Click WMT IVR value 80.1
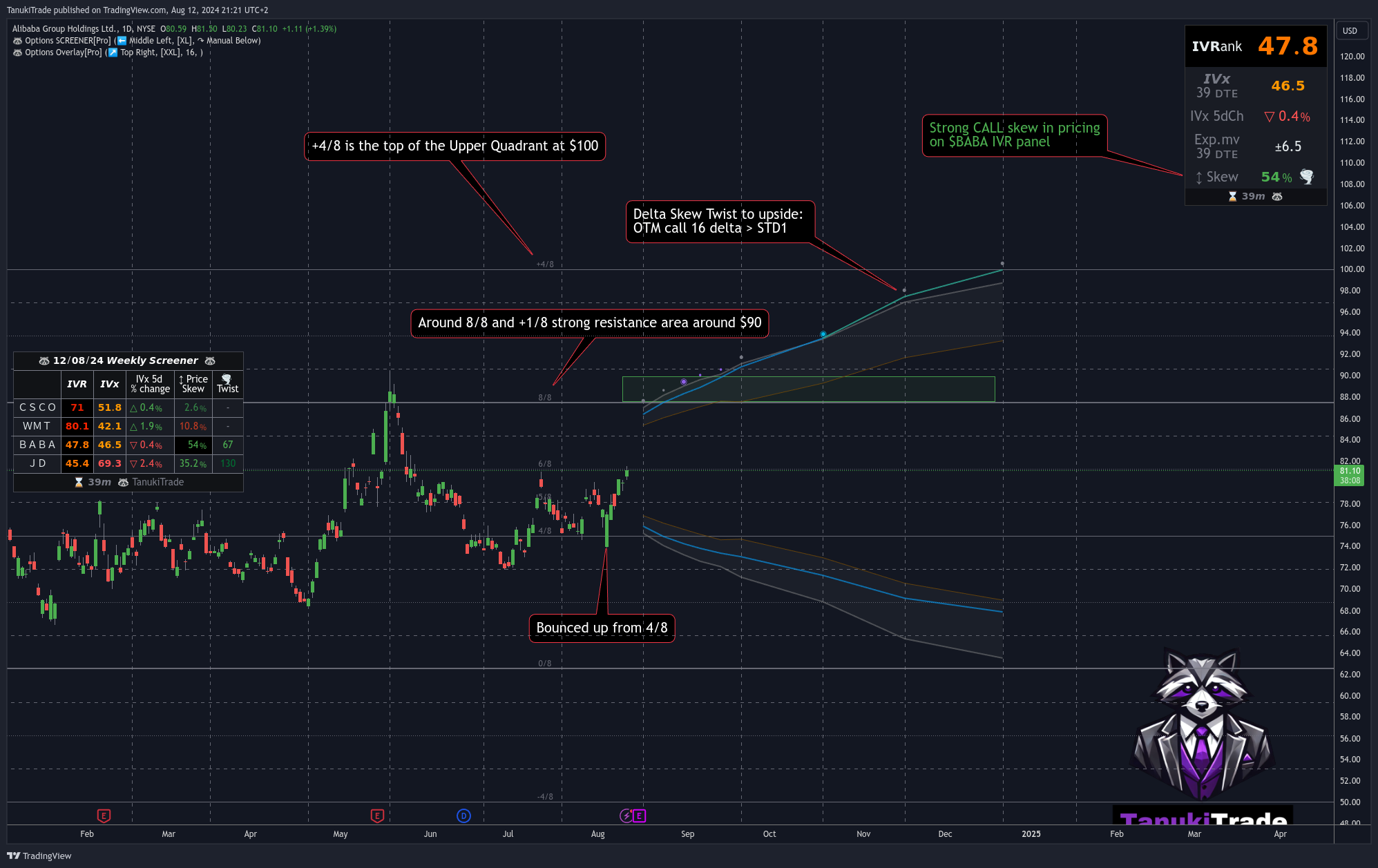This screenshot has height=868, width=1378. coord(77,426)
